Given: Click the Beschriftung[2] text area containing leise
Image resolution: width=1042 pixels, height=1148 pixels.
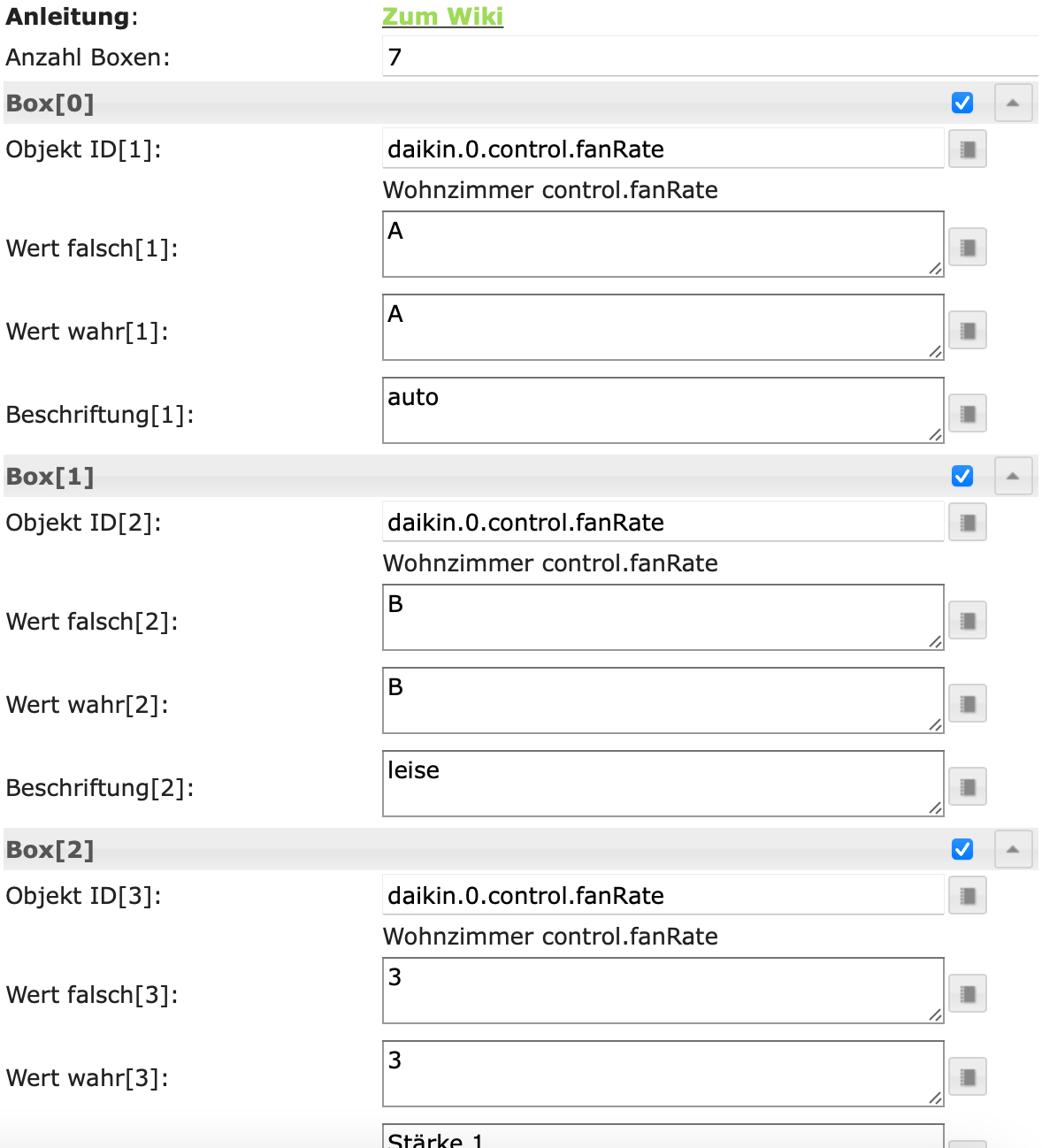Looking at the screenshot, I should tap(663, 784).
